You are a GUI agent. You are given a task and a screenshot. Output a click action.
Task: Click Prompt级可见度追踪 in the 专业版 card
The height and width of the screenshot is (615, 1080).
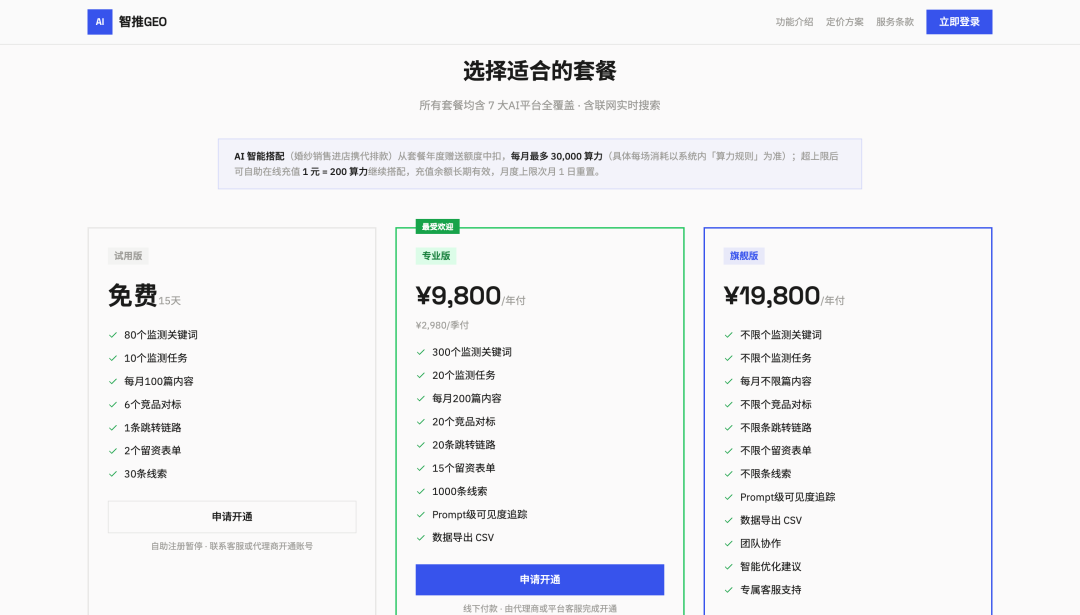(x=479, y=514)
